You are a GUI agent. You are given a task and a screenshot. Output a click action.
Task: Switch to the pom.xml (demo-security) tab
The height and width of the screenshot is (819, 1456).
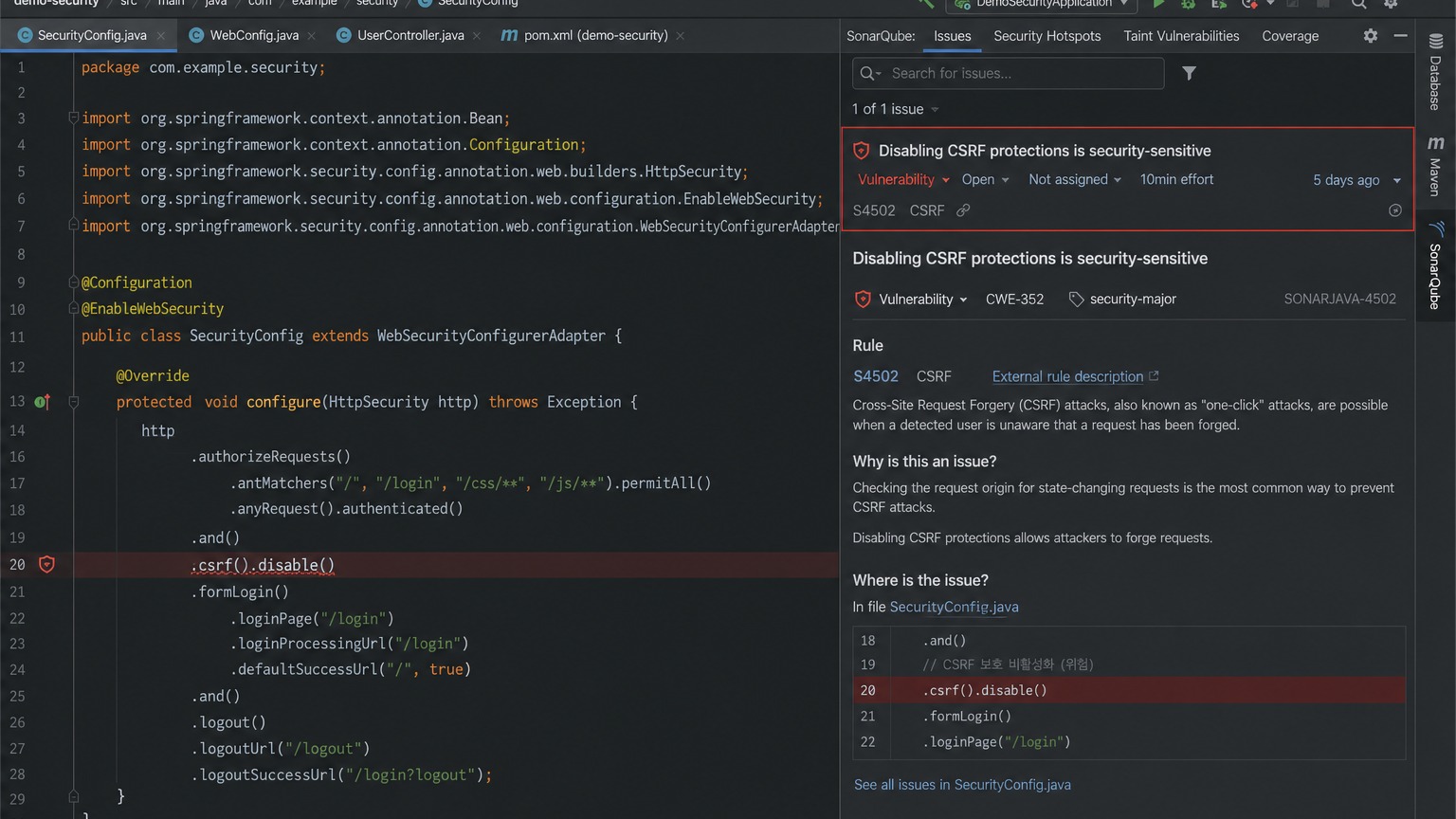tap(595, 35)
